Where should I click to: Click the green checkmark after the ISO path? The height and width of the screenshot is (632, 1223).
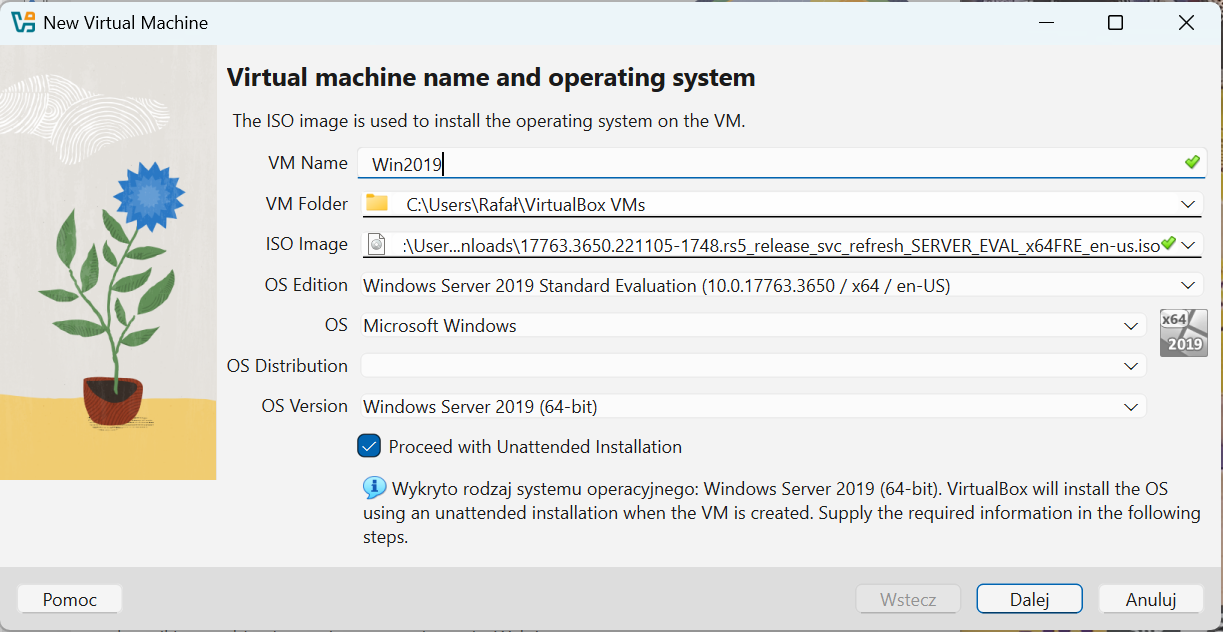pos(1166,244)
